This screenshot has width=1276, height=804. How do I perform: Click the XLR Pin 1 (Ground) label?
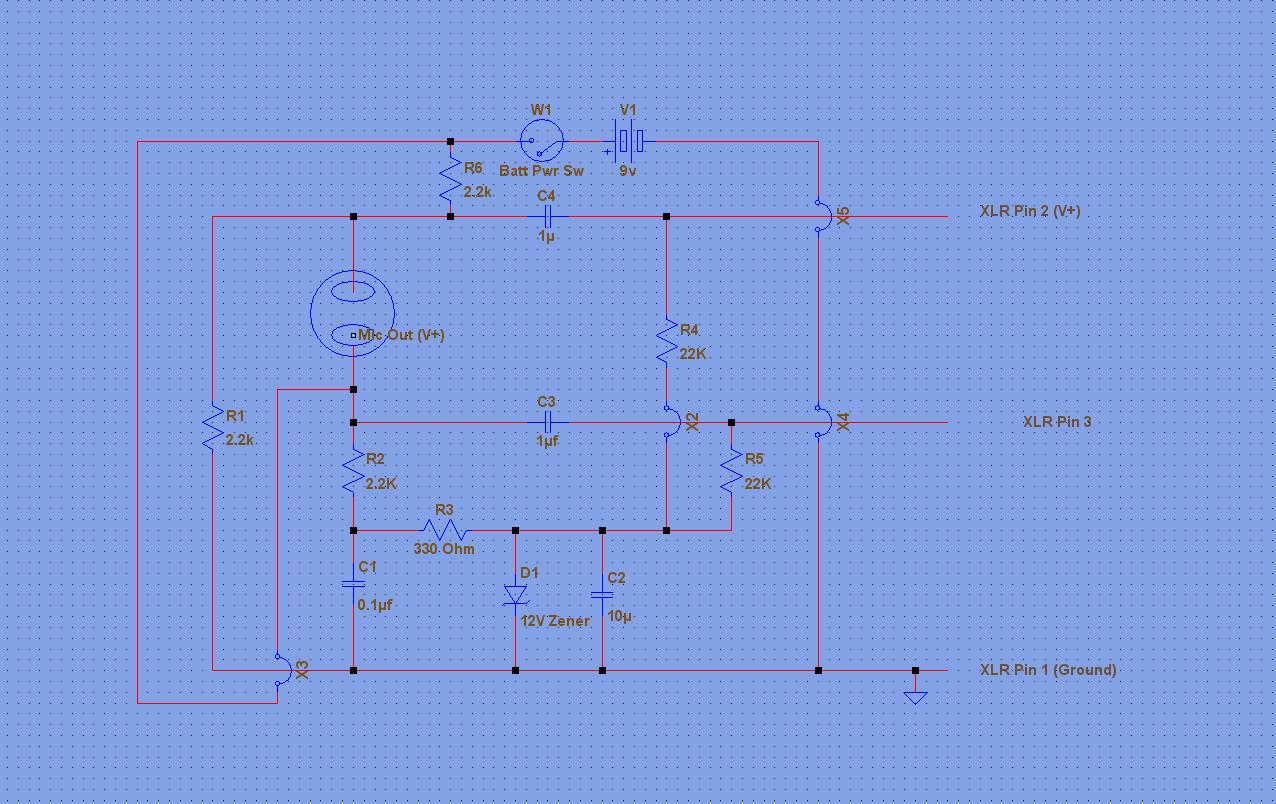click(x=1048, y=670)
